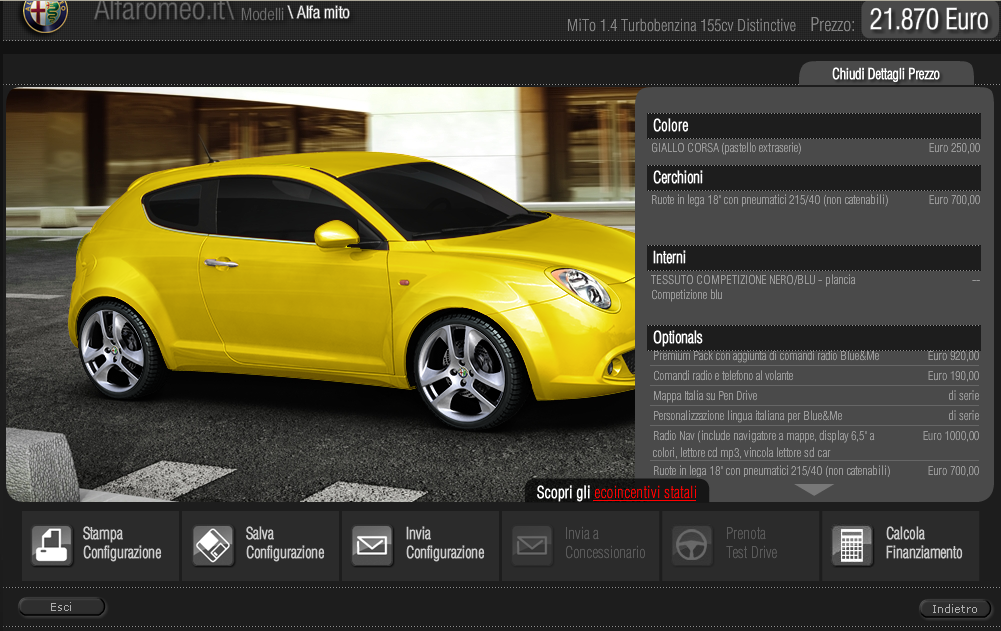Image resolution: width=1001 pixels, height=631 pixels.
Task: Click Invia a Concessionario label
Action: point(605,543)
